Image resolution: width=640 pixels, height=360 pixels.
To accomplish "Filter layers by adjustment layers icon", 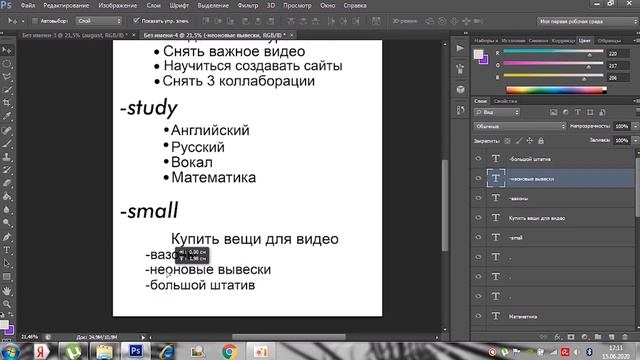I will 566,112.
